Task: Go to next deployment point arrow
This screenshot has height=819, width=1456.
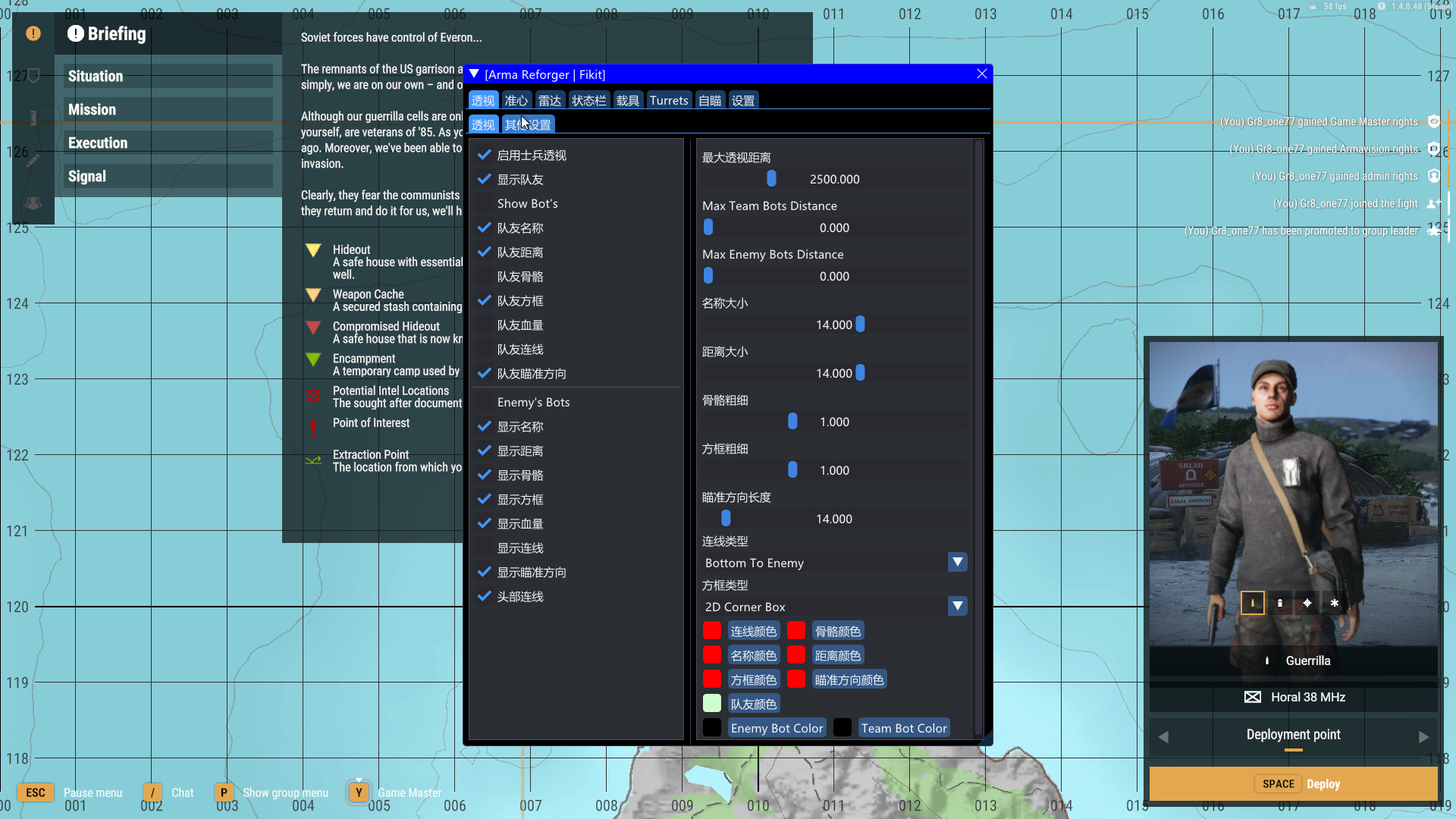Action: pyautogui.click(x=1424, y=737)
